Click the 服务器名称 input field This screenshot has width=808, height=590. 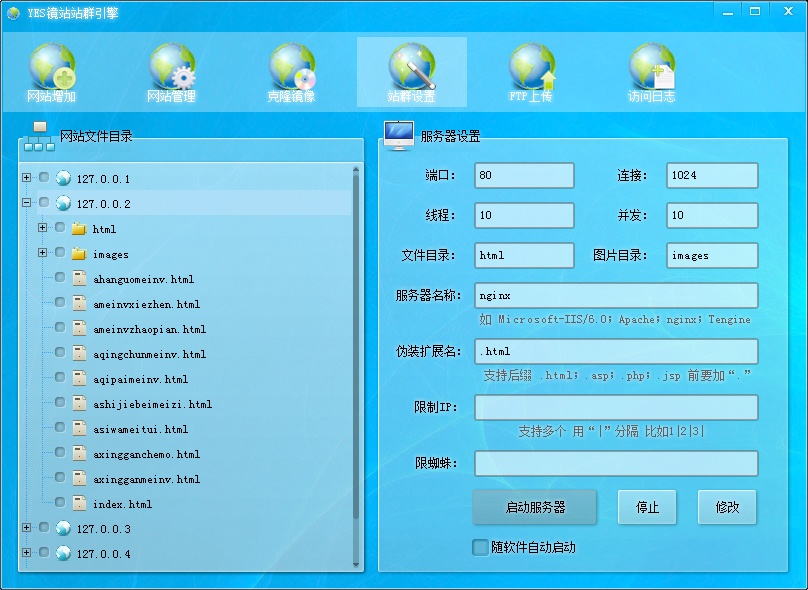tap(616, 296)
